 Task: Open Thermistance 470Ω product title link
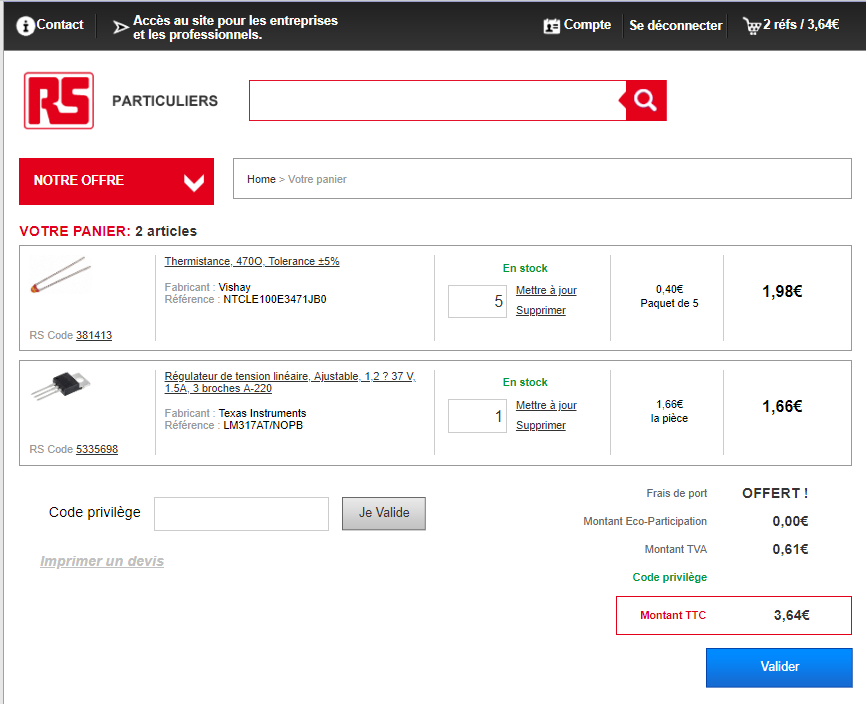252,261
